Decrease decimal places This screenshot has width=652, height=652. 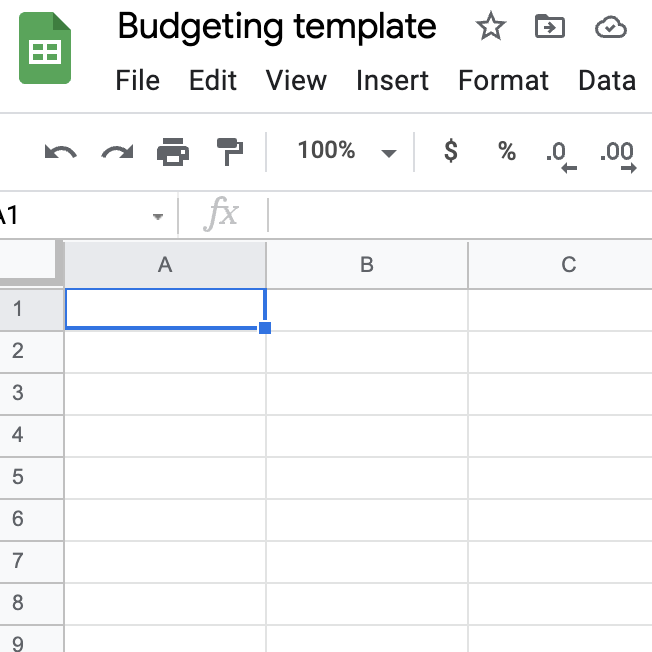click(x=562, y=154)
